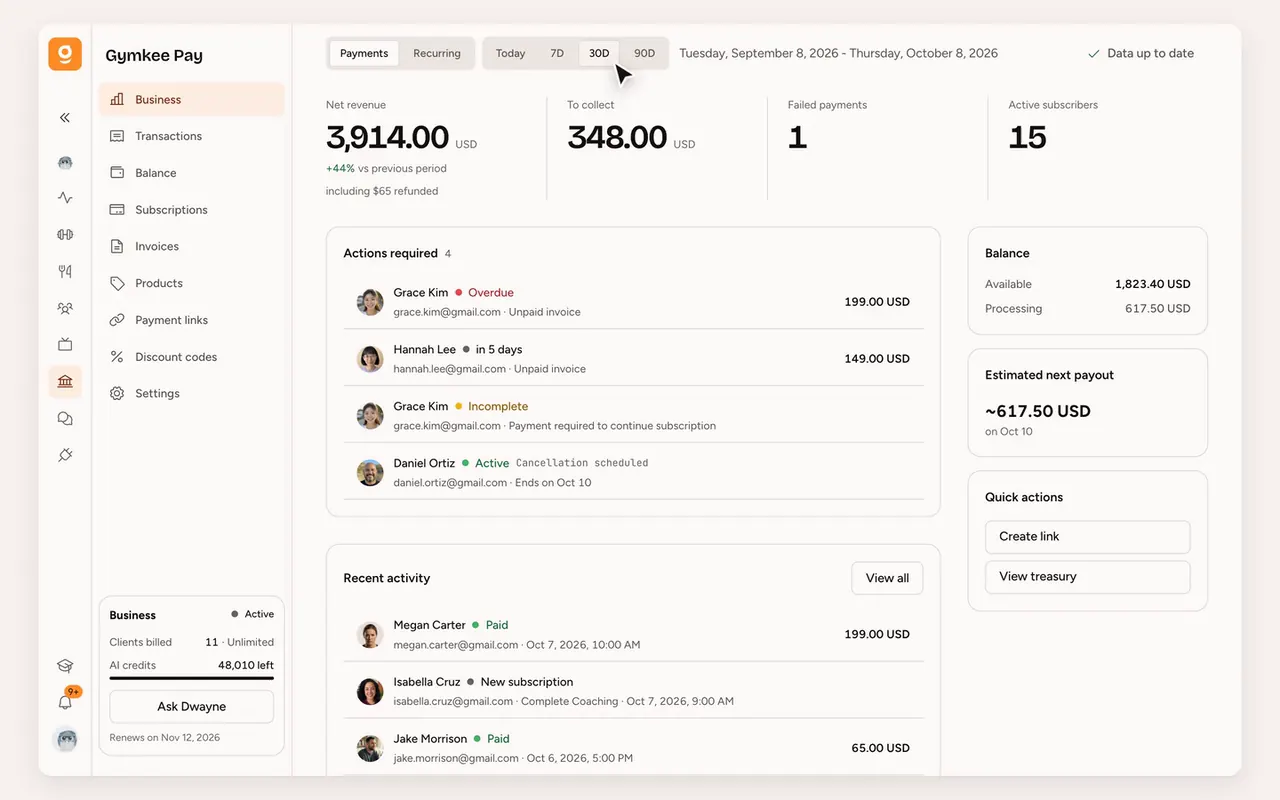
Task: Open Business in the Gymkee Pay menu
Action: (191, 100)
